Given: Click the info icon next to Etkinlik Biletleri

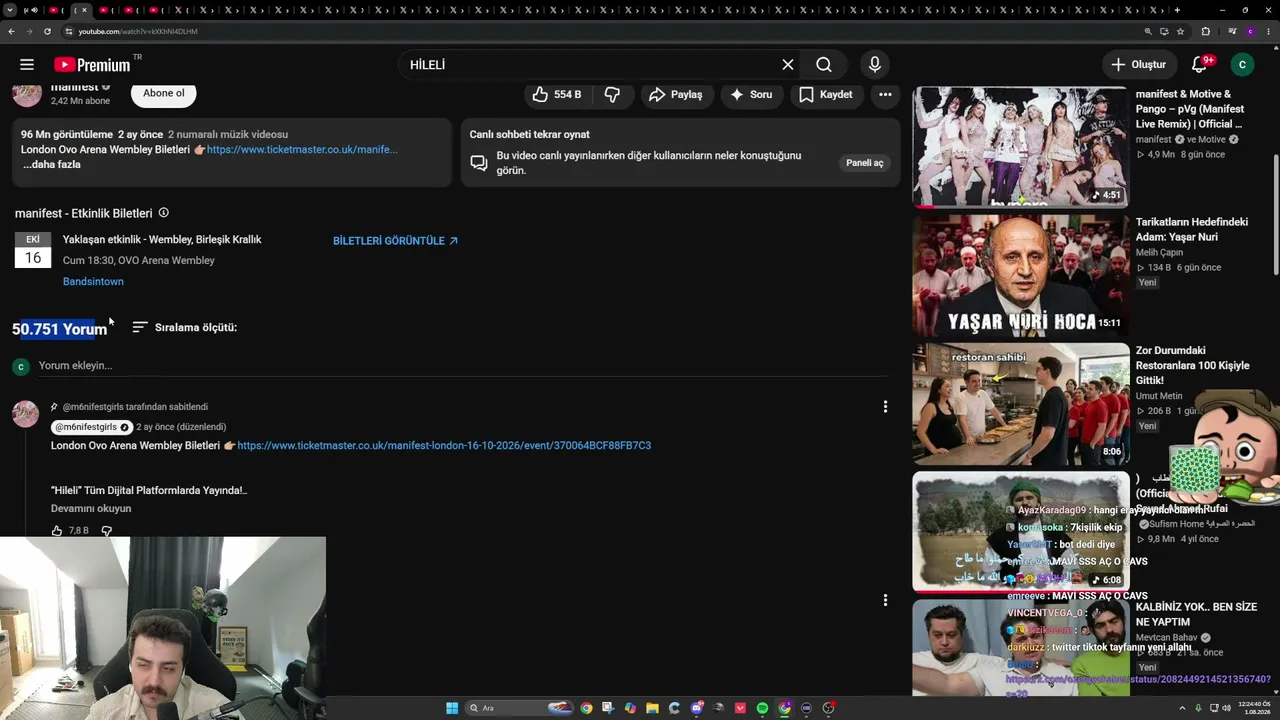Looking at the screenshot, I should tap(164, 213).
